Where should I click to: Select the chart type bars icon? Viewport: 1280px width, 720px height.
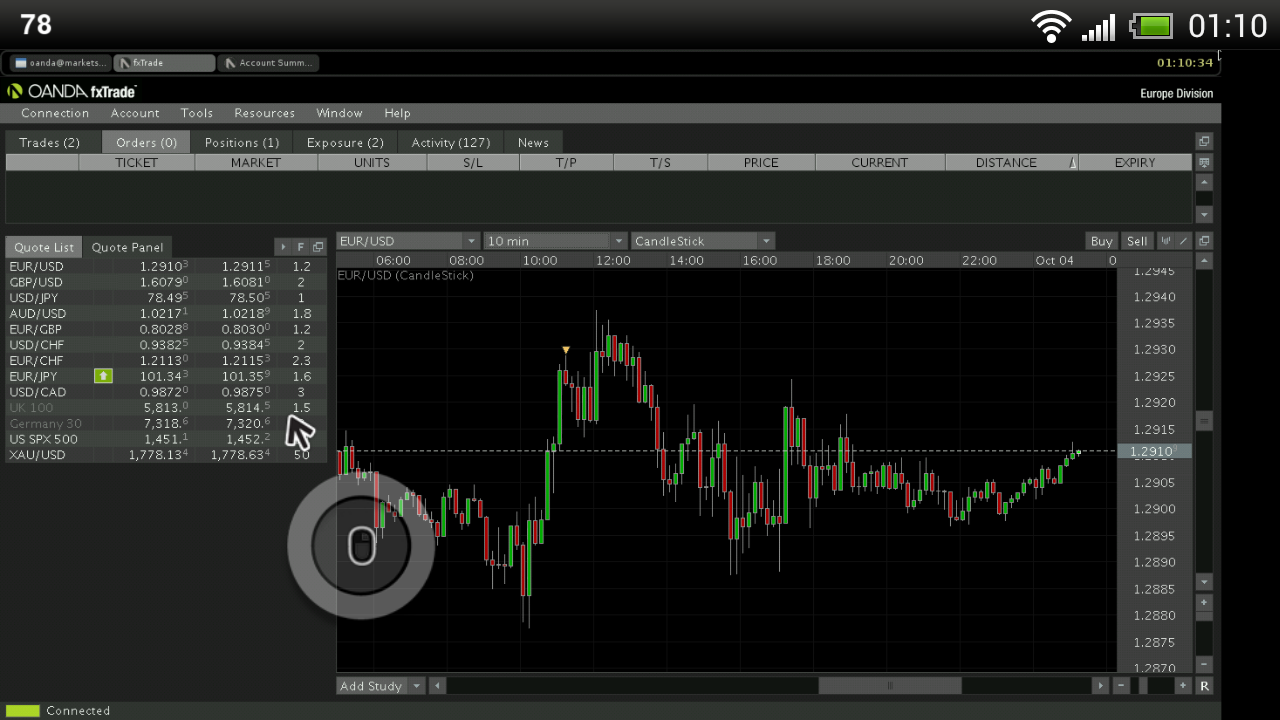pos(1165,241)
